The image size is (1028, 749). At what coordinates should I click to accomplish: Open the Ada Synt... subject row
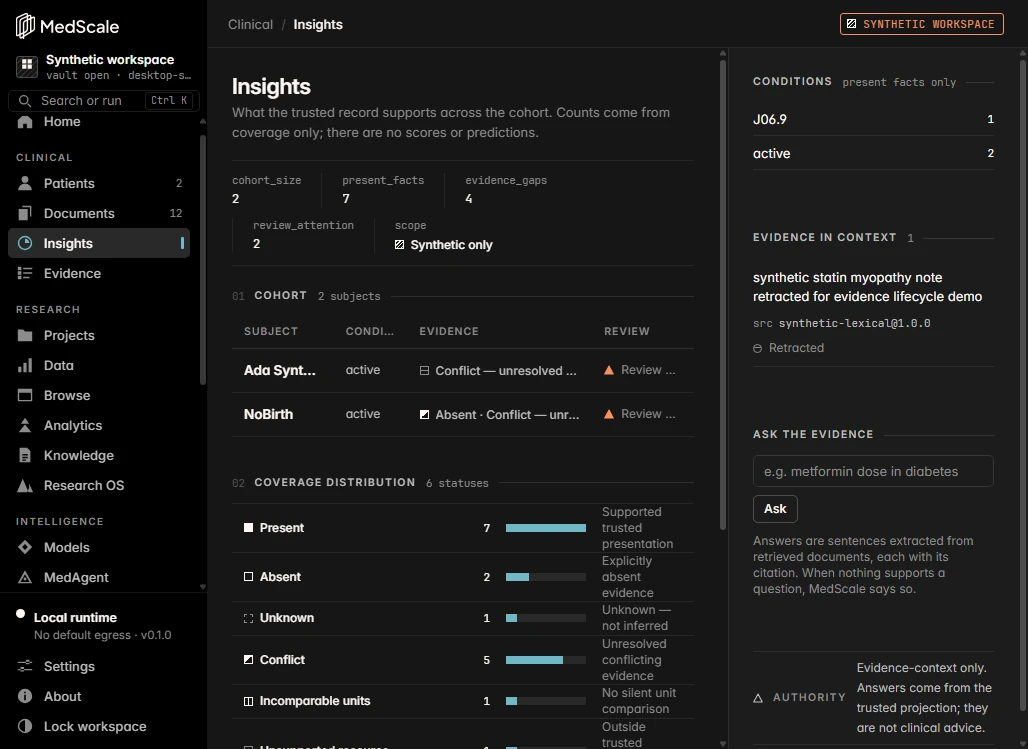pos(463,371)
